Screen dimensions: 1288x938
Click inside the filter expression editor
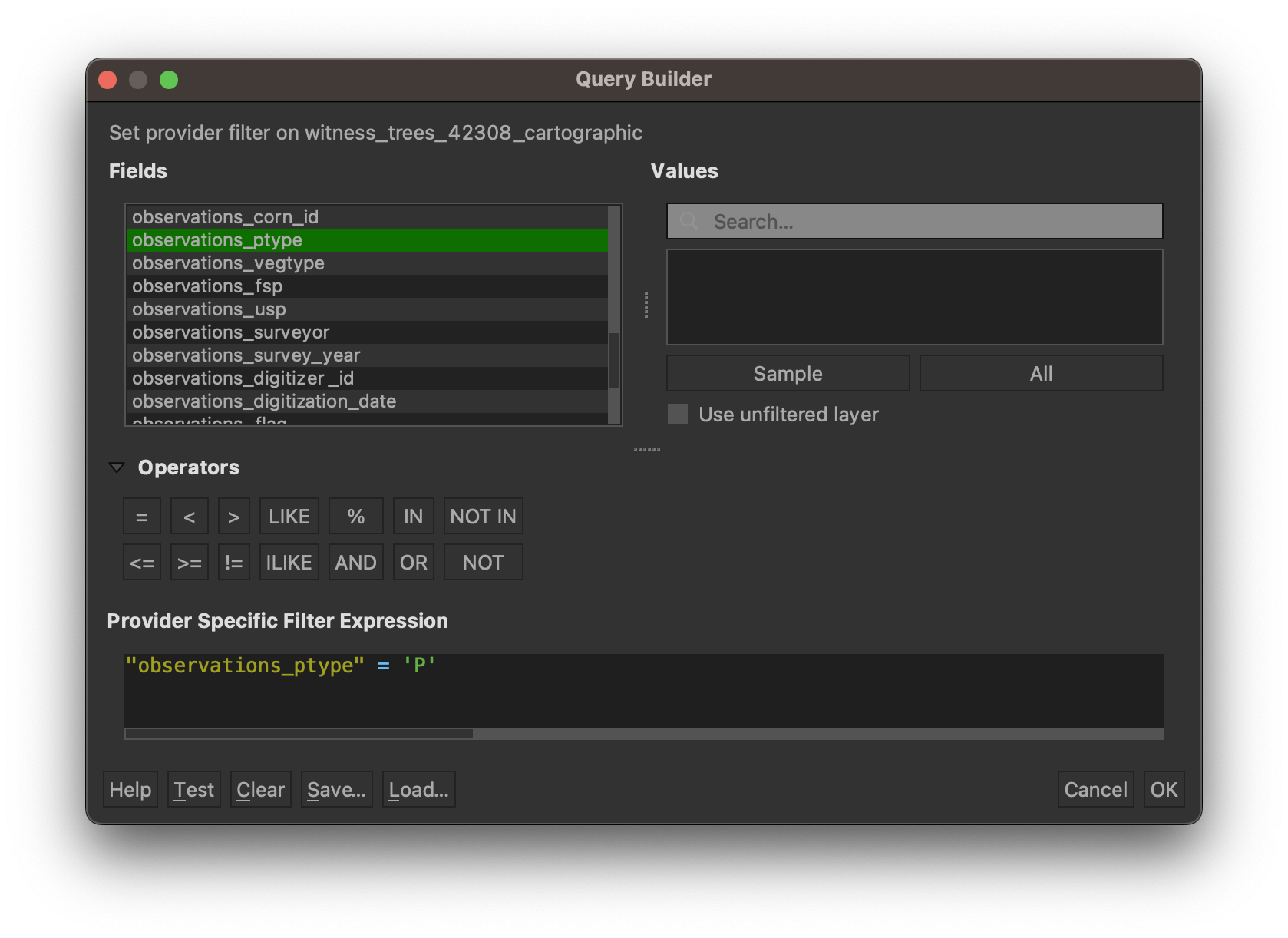click(x=643, y=691)
